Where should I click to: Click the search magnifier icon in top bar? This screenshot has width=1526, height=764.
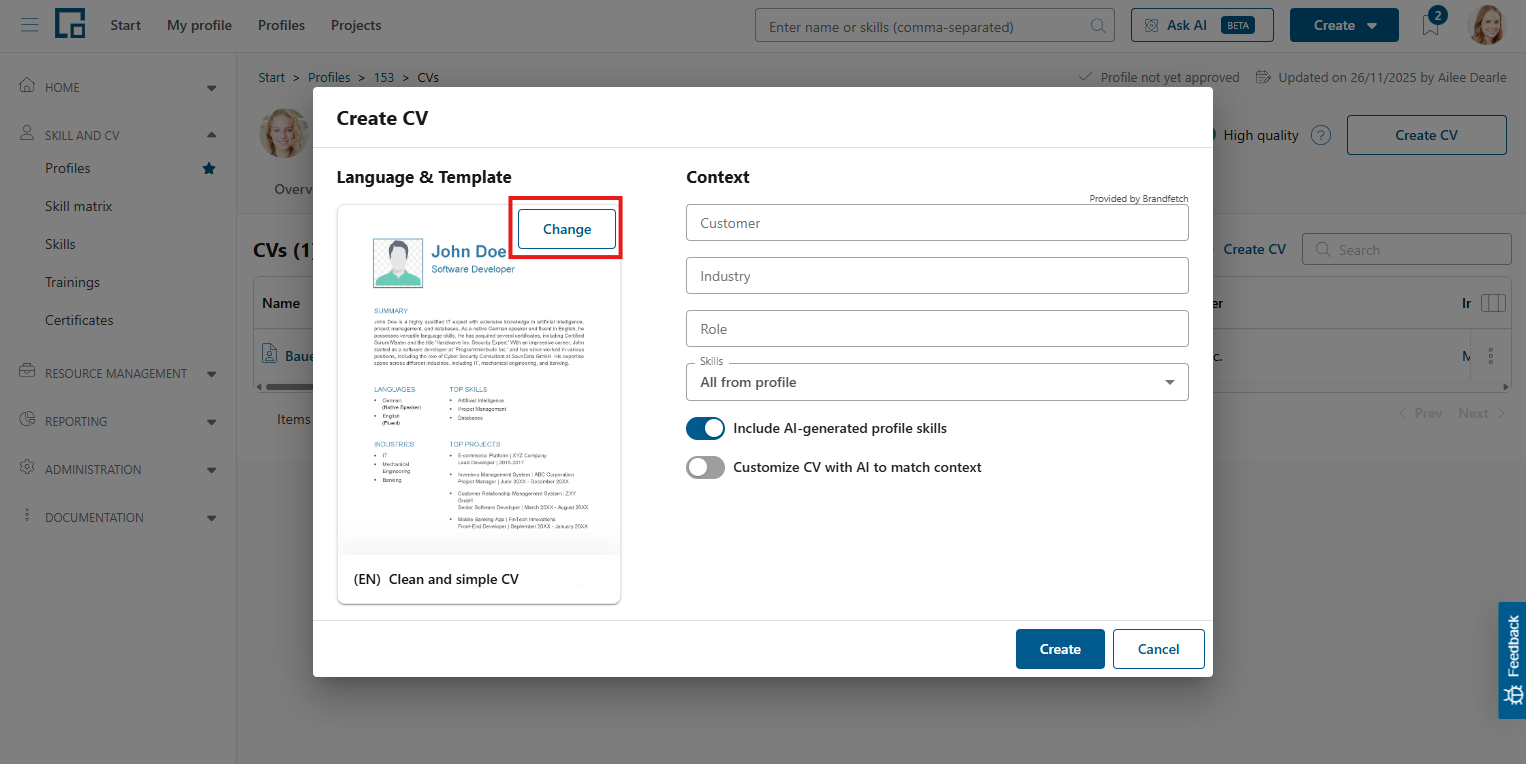pos(1097,26)
